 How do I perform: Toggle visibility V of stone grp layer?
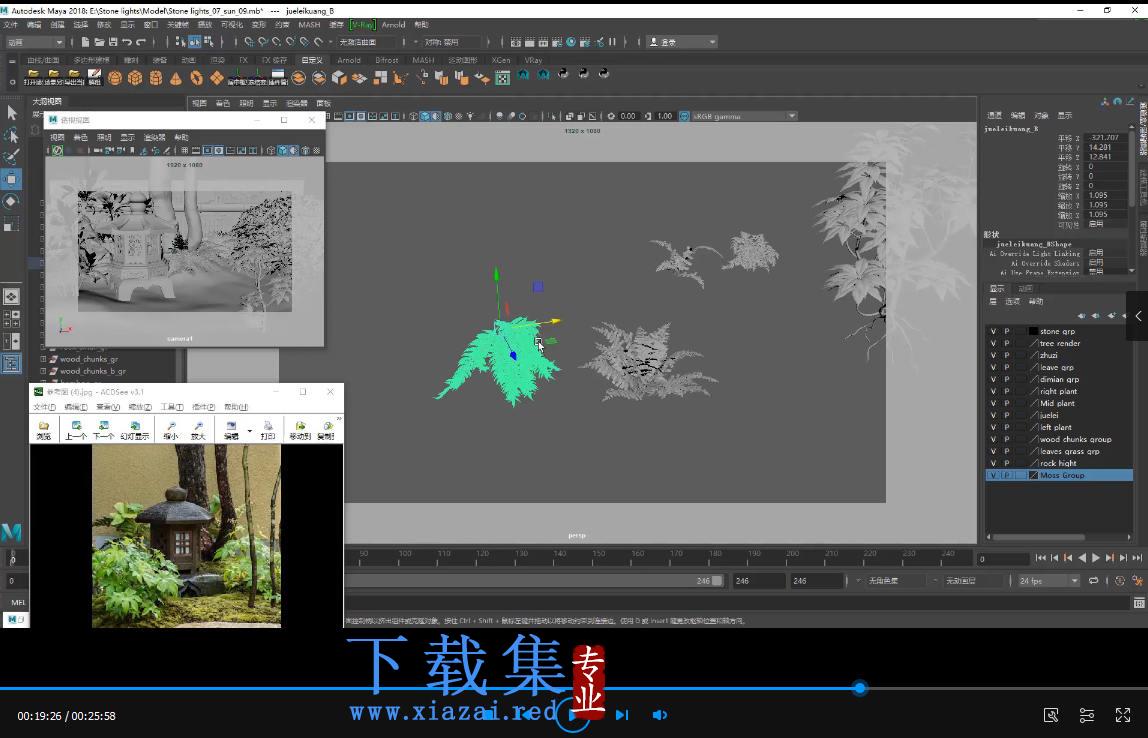[994, 331]
